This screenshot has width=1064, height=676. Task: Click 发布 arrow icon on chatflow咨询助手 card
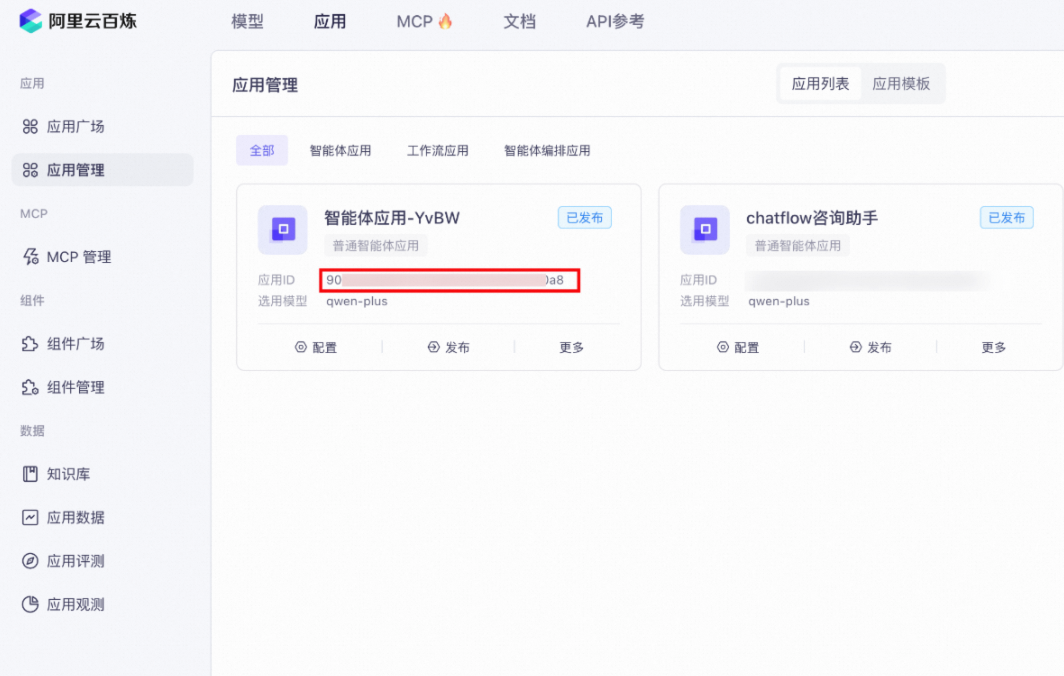point(856,348)
